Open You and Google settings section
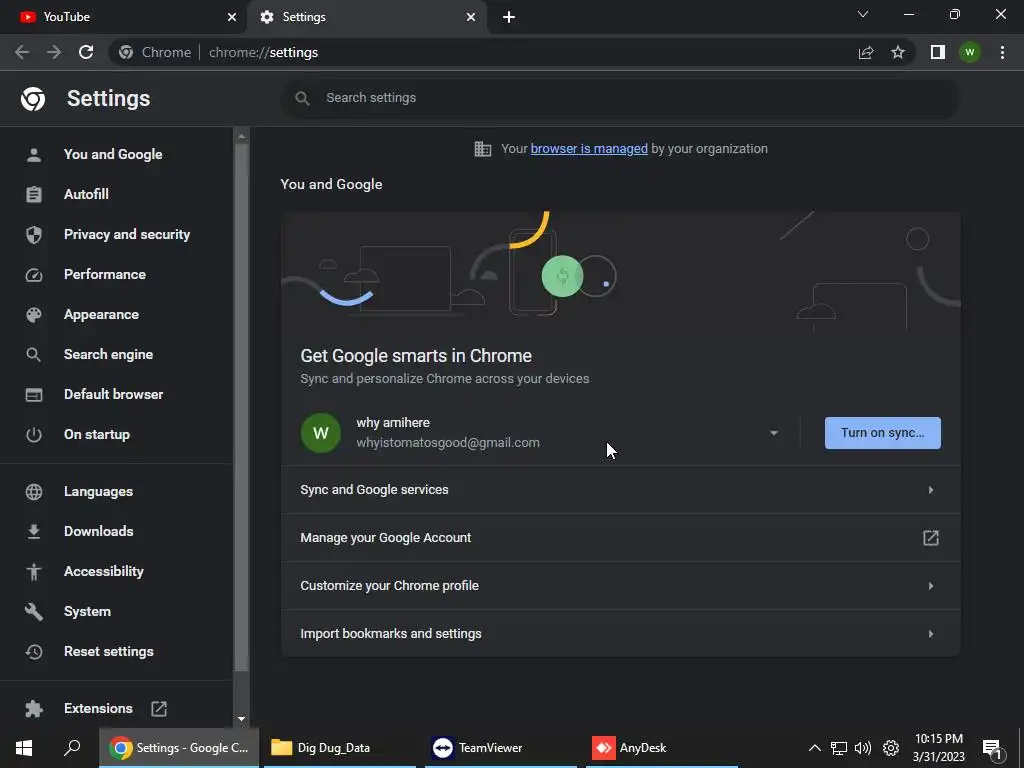The image size is (1024, 768). (113, 154)
